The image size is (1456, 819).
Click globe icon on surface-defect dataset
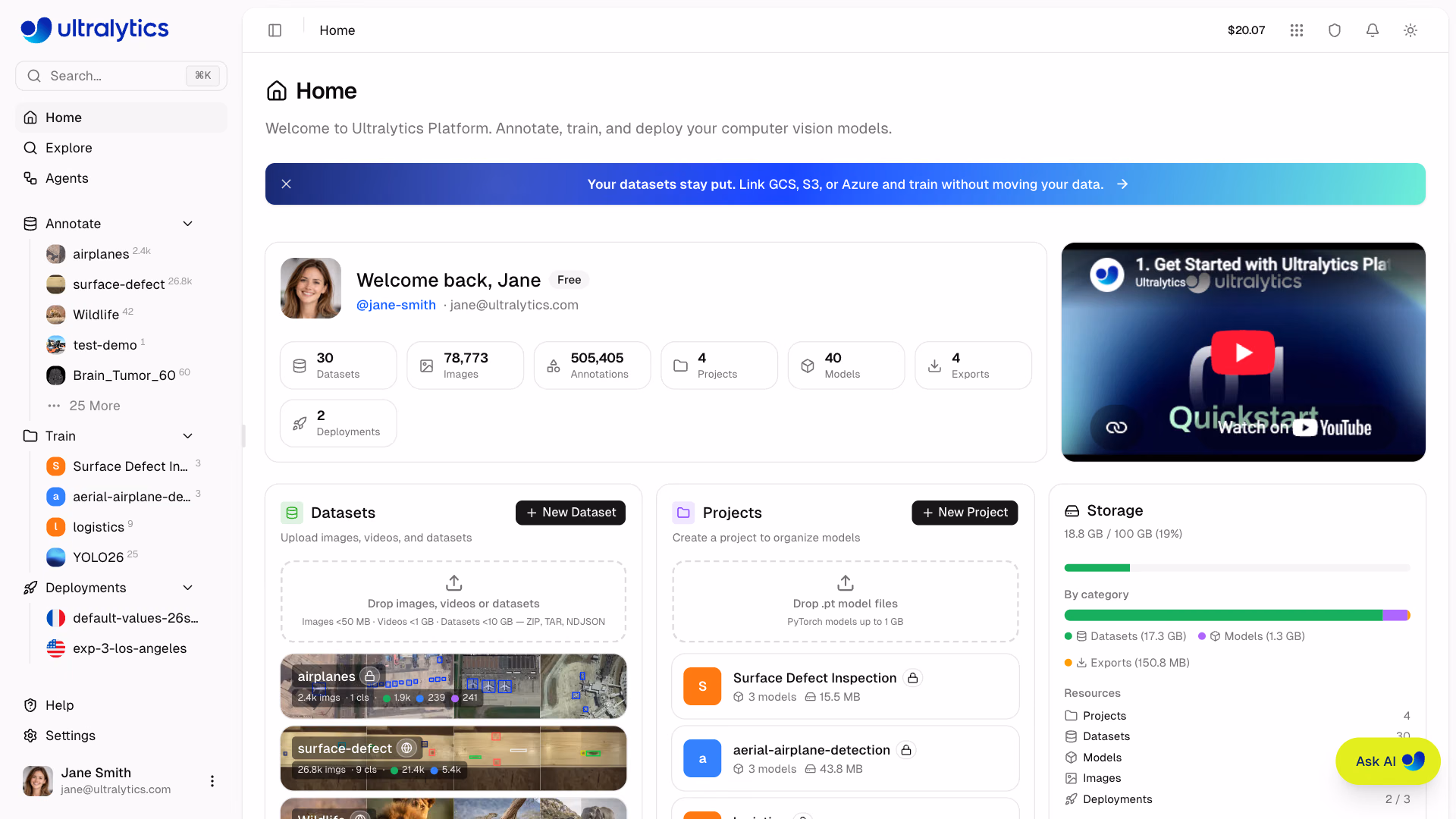(407, 748)
